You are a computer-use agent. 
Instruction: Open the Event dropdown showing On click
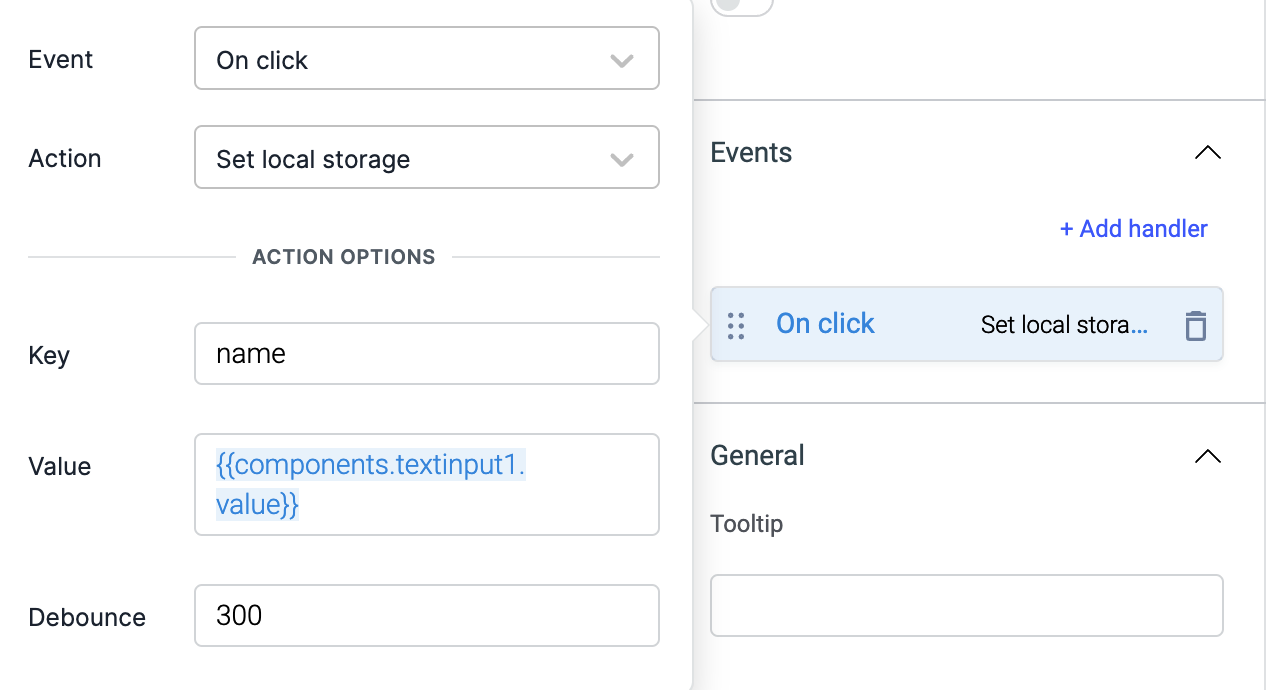(410, 59)
